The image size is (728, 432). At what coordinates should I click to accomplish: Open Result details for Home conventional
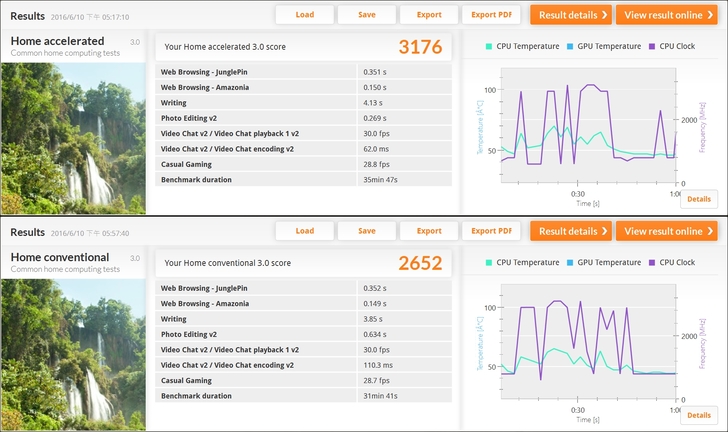coord(570,231)
